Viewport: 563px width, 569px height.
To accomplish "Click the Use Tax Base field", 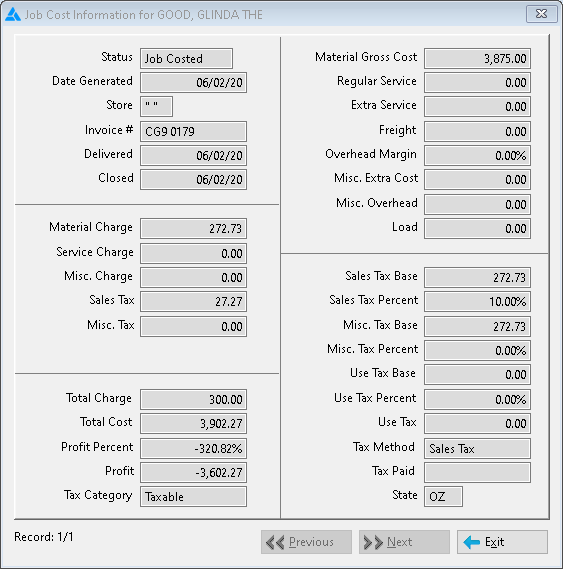I will tap(477, 374).
